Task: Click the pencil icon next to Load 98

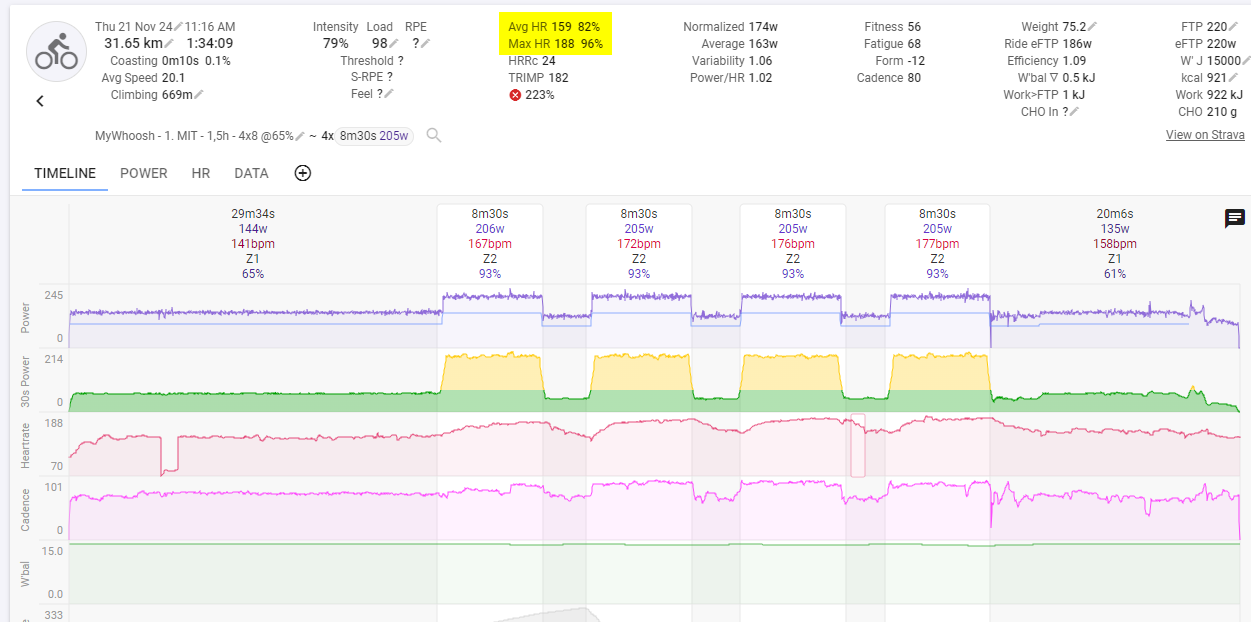Action: (395, 44)
